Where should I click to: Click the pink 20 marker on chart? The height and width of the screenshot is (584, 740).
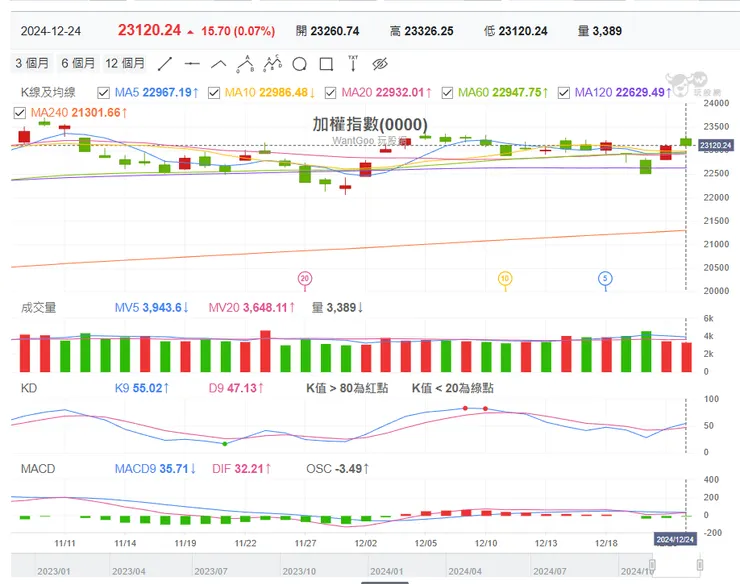[305, 279]
